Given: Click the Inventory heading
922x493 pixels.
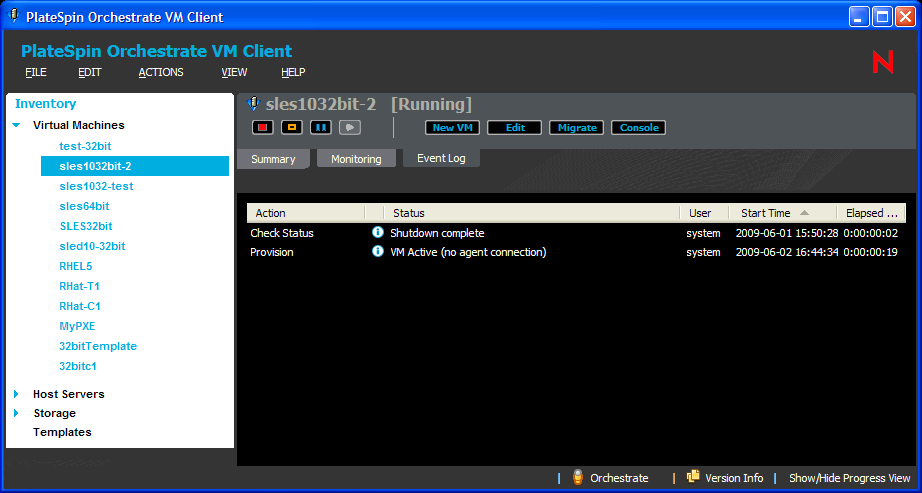Looking at the screenshot, I should click(46, 104).
